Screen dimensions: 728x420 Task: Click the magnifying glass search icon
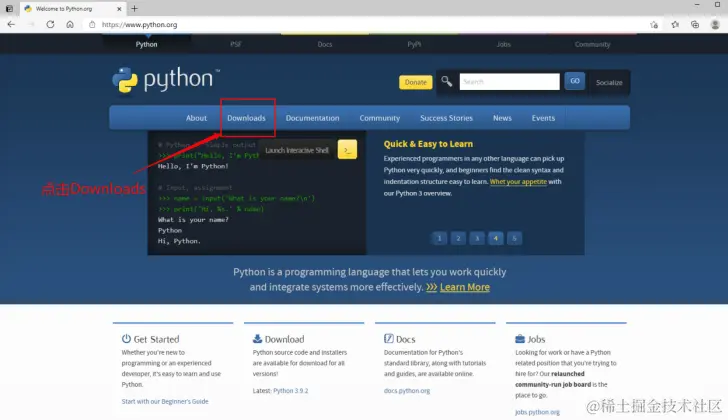[447, 82]
